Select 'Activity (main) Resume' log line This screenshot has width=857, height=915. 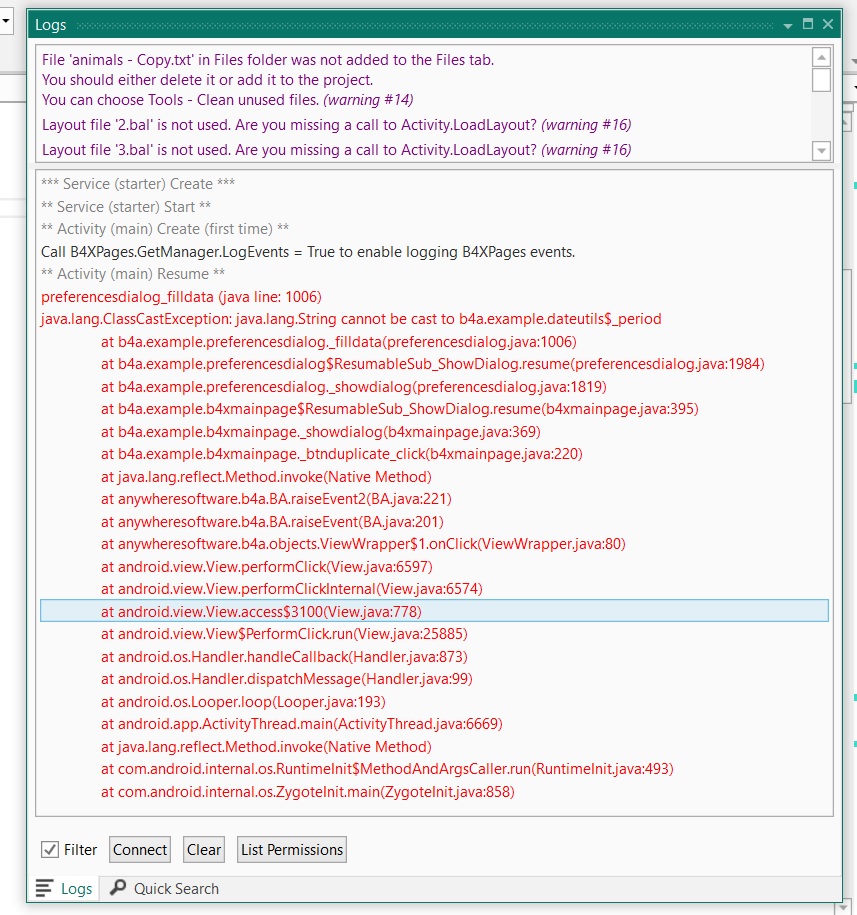coord(133,274)
